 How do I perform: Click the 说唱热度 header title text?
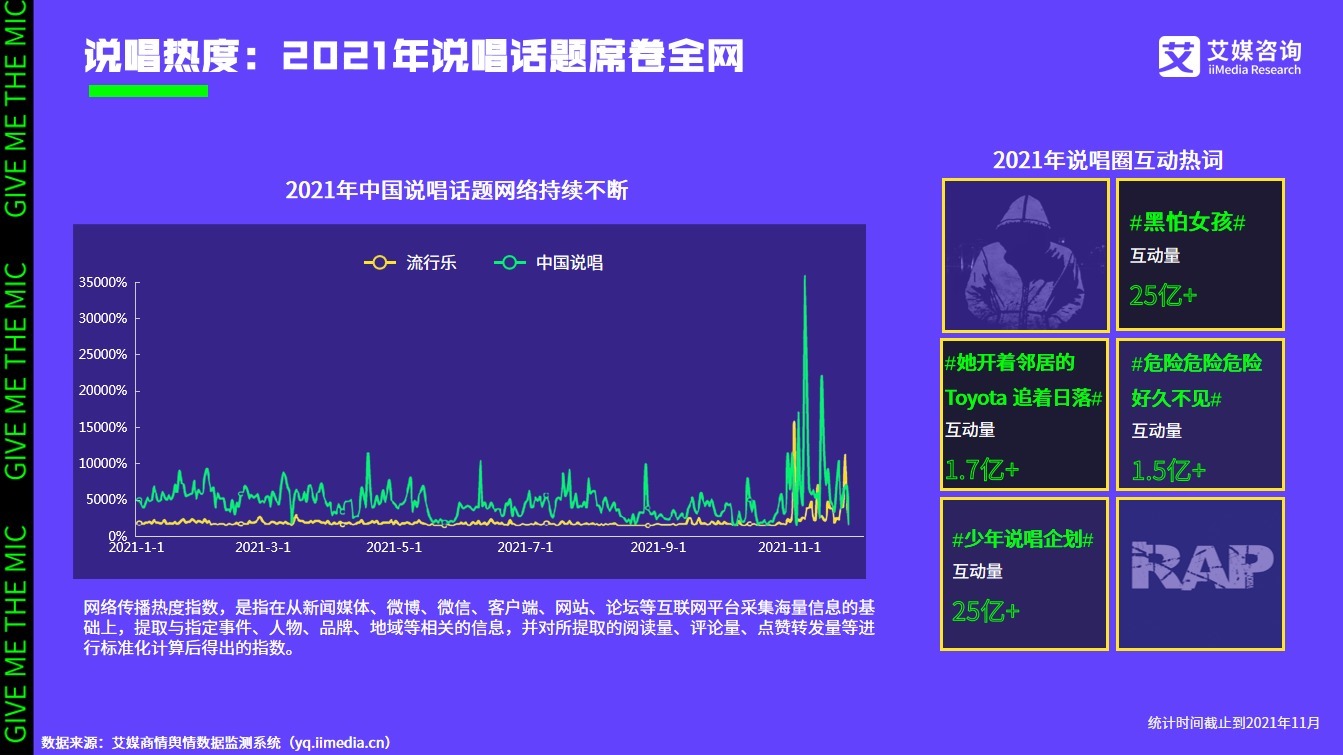(416, 55)
